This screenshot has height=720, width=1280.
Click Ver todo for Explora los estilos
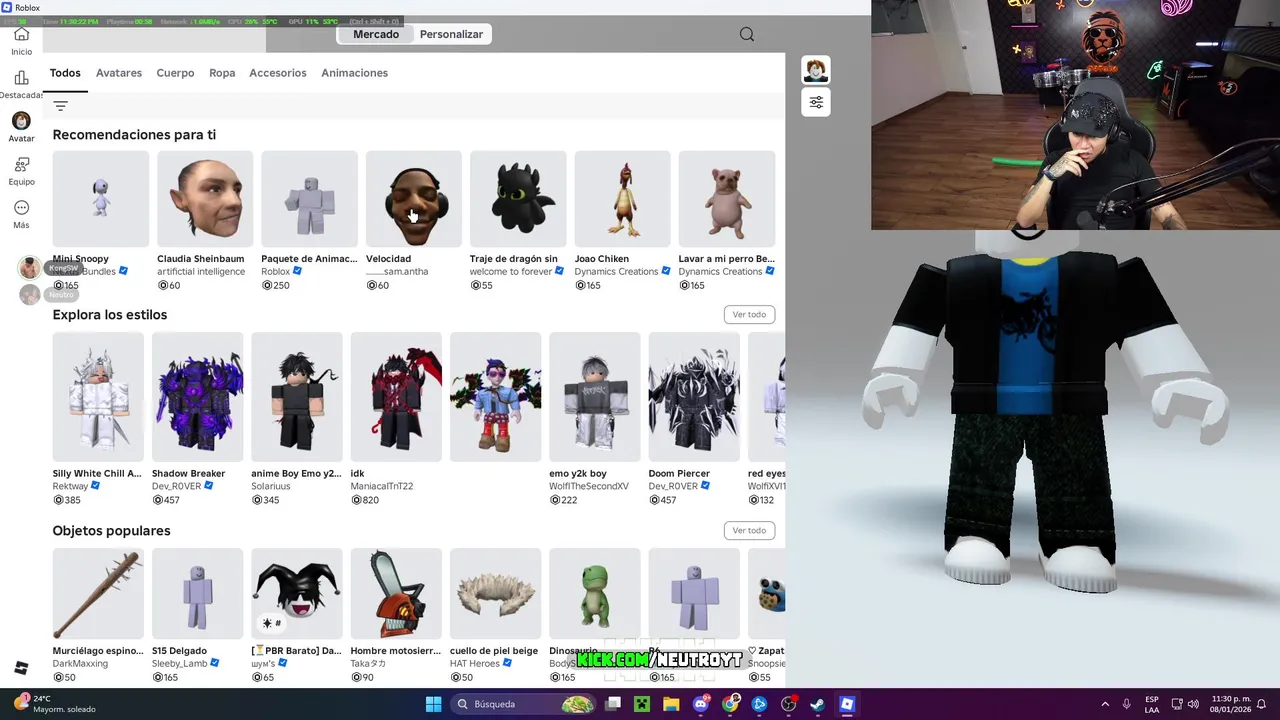(x=749, y=314)
